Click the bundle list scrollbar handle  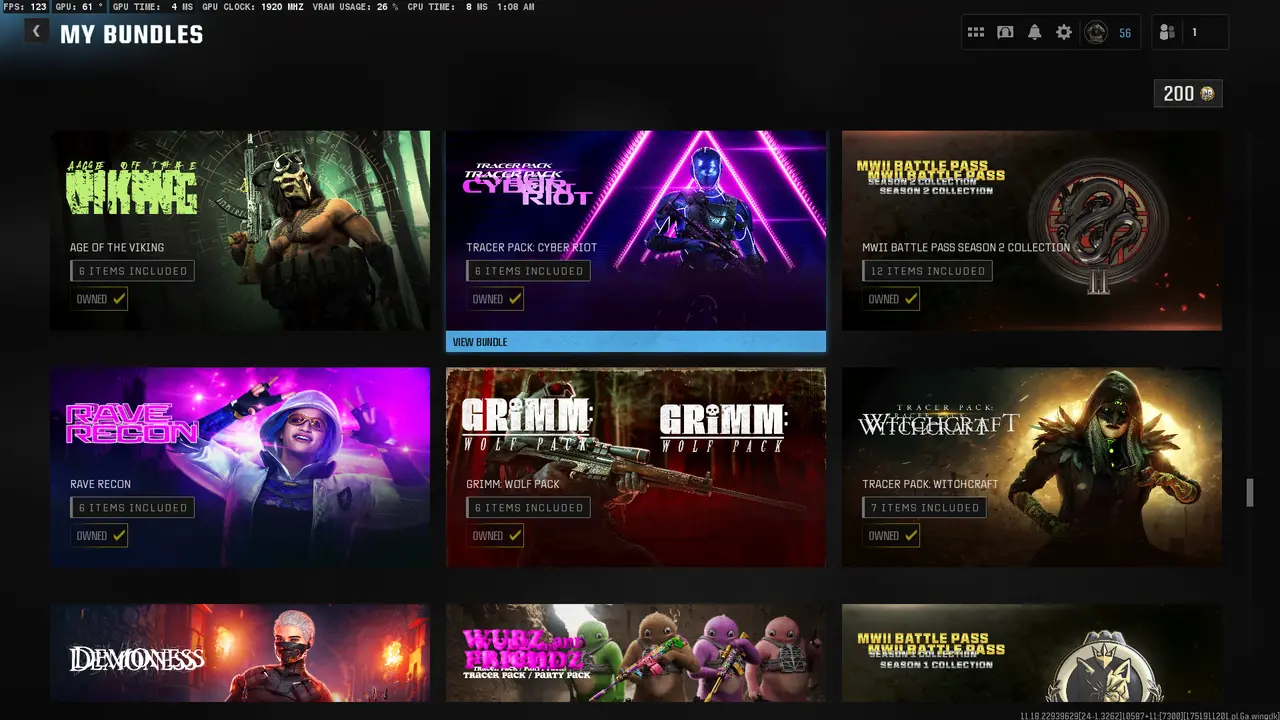pyautogui.click(x=1249, y=493)
